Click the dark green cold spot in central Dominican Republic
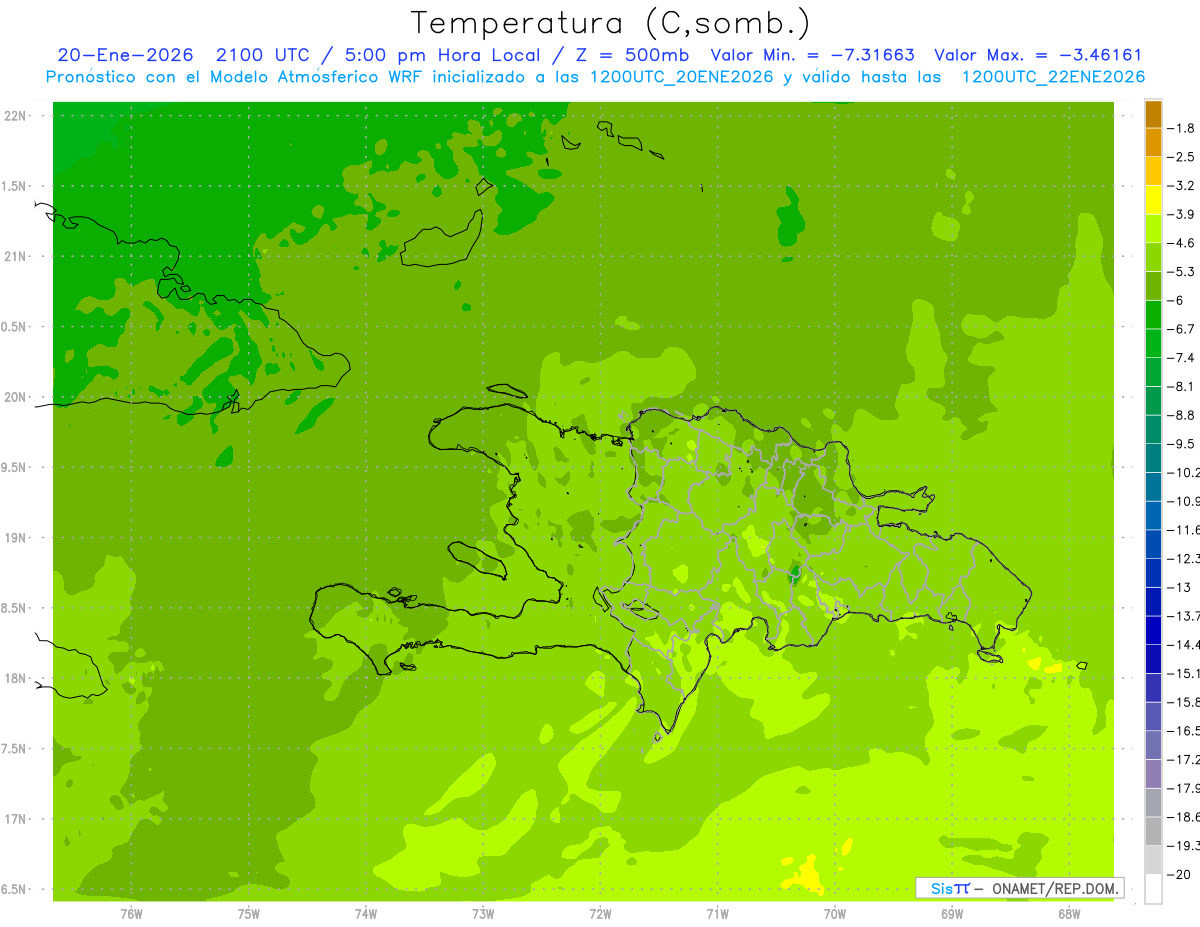 794,574
